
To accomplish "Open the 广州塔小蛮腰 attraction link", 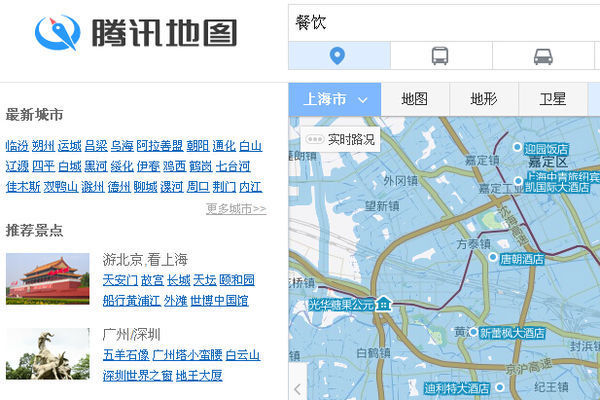I will pos(188,355).
